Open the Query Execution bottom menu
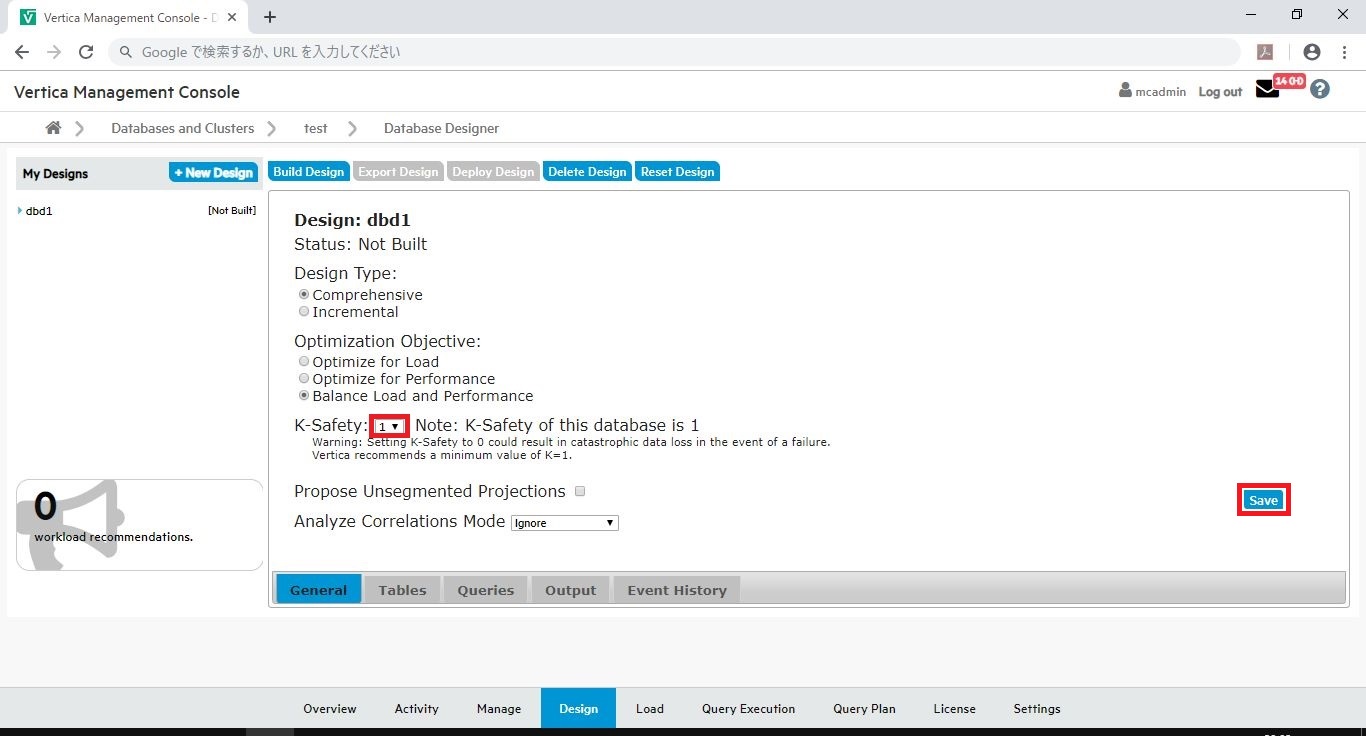The width and height of the screenshot is (1366, 736). pyautogui.click(x=748, y=709)
